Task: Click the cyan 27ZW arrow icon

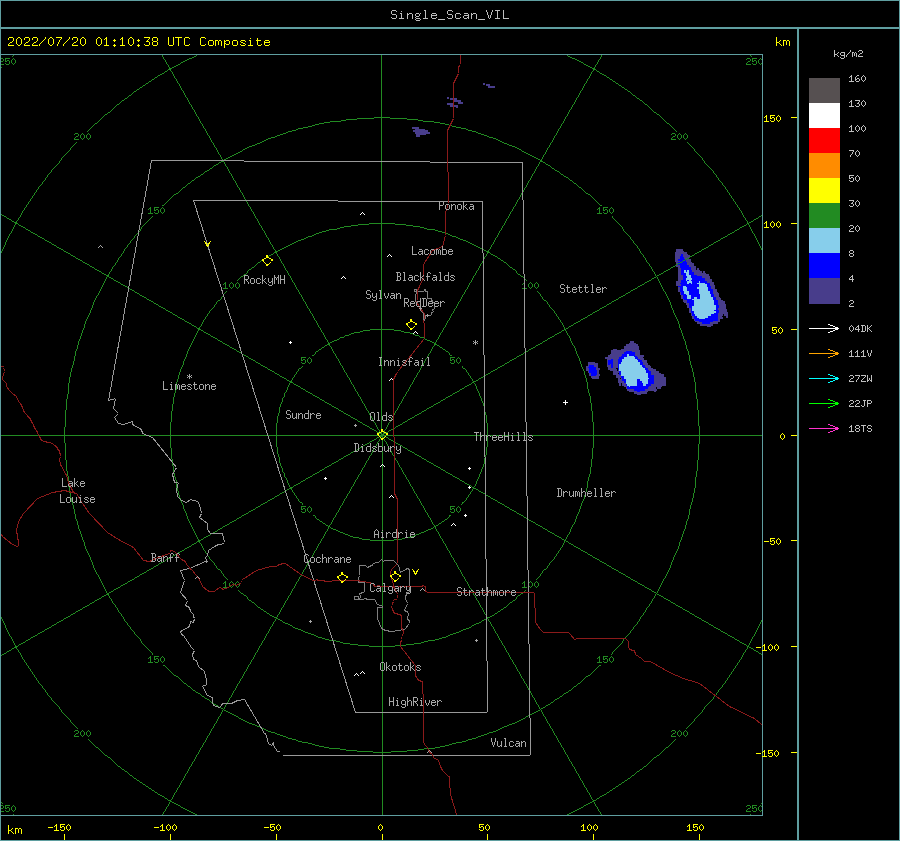Action: (x=824, y=378)
